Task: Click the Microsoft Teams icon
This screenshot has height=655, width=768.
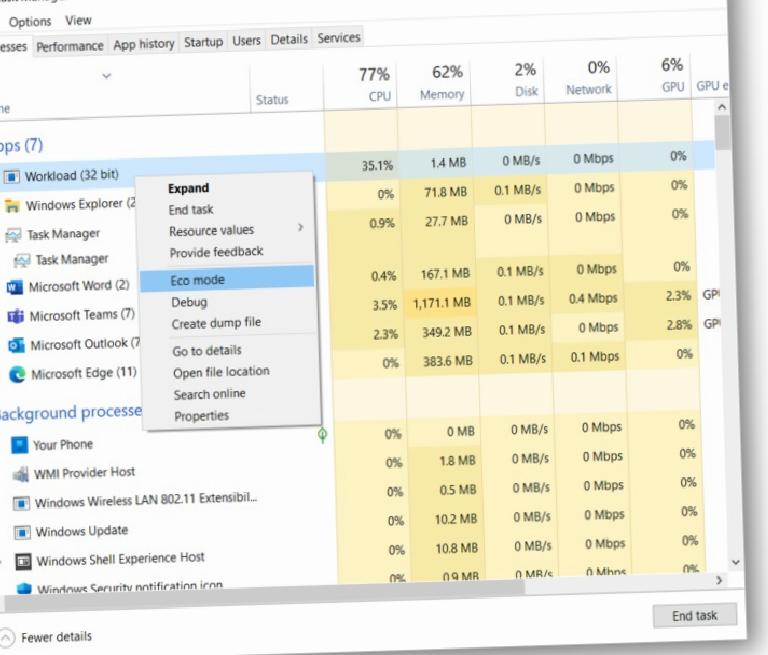Action: 16,316
